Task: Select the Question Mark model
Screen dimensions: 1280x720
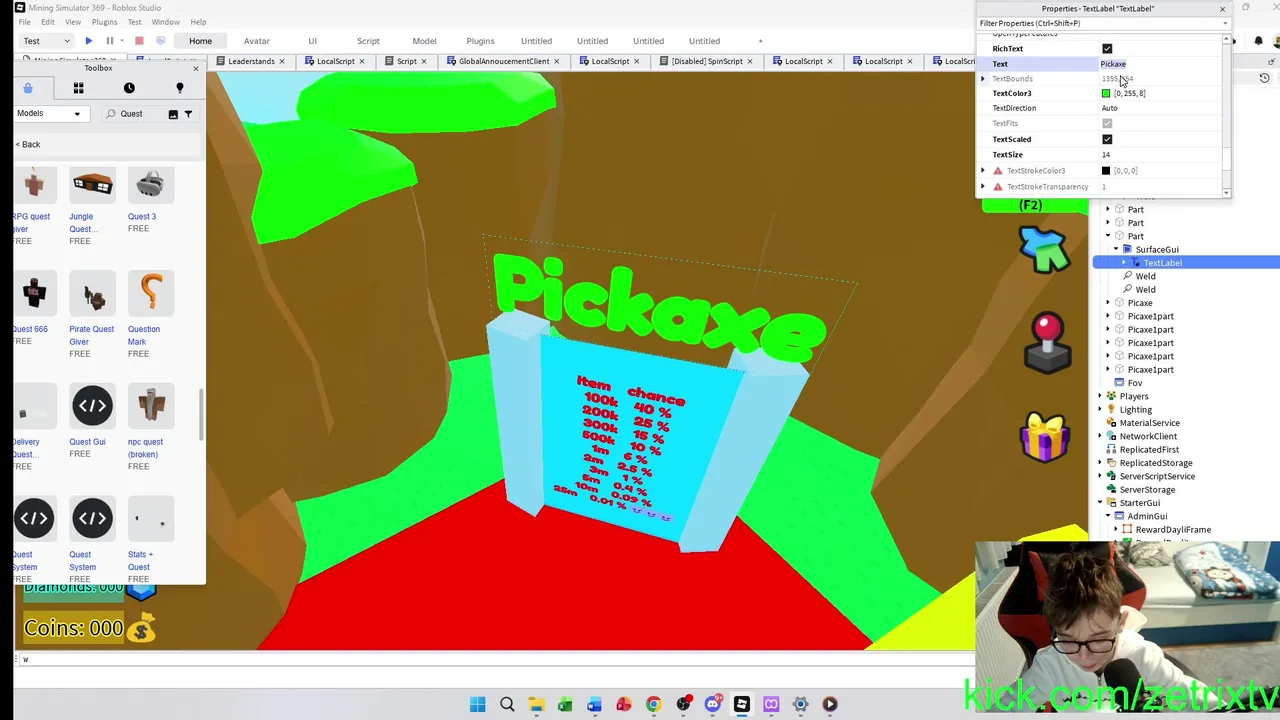Action: click(x=150, y=294)
